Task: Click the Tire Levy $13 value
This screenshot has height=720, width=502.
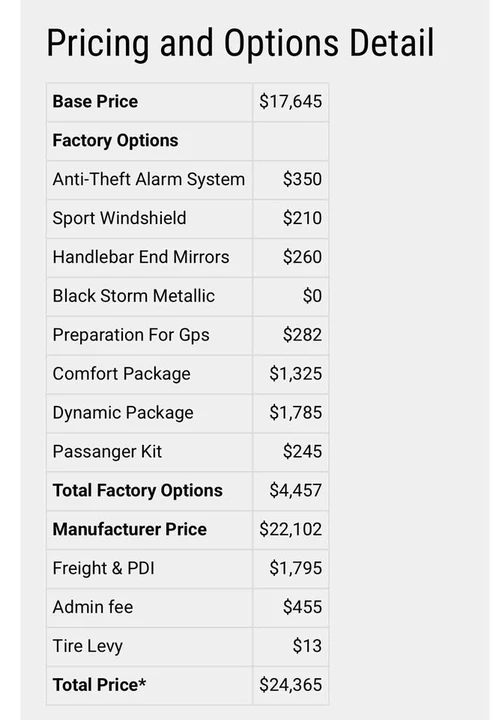Action: pyautogui.click(x=307, y=647)
